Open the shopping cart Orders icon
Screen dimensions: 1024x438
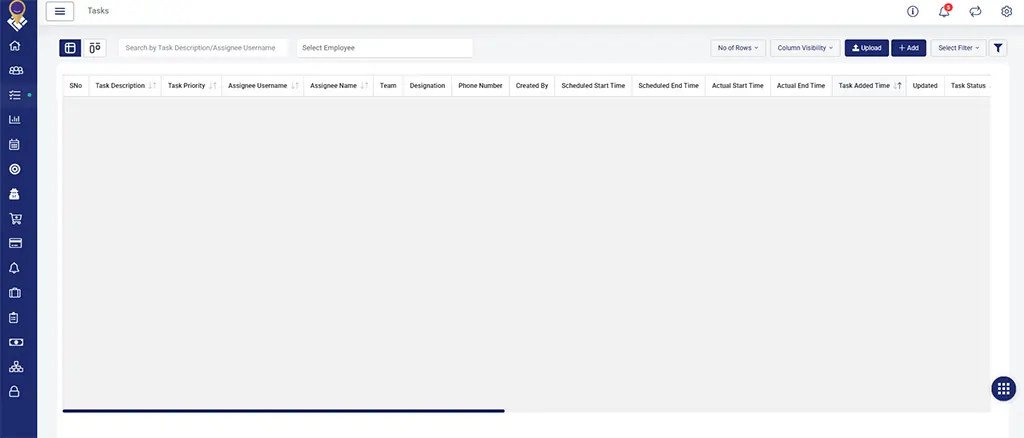point(15,219)
